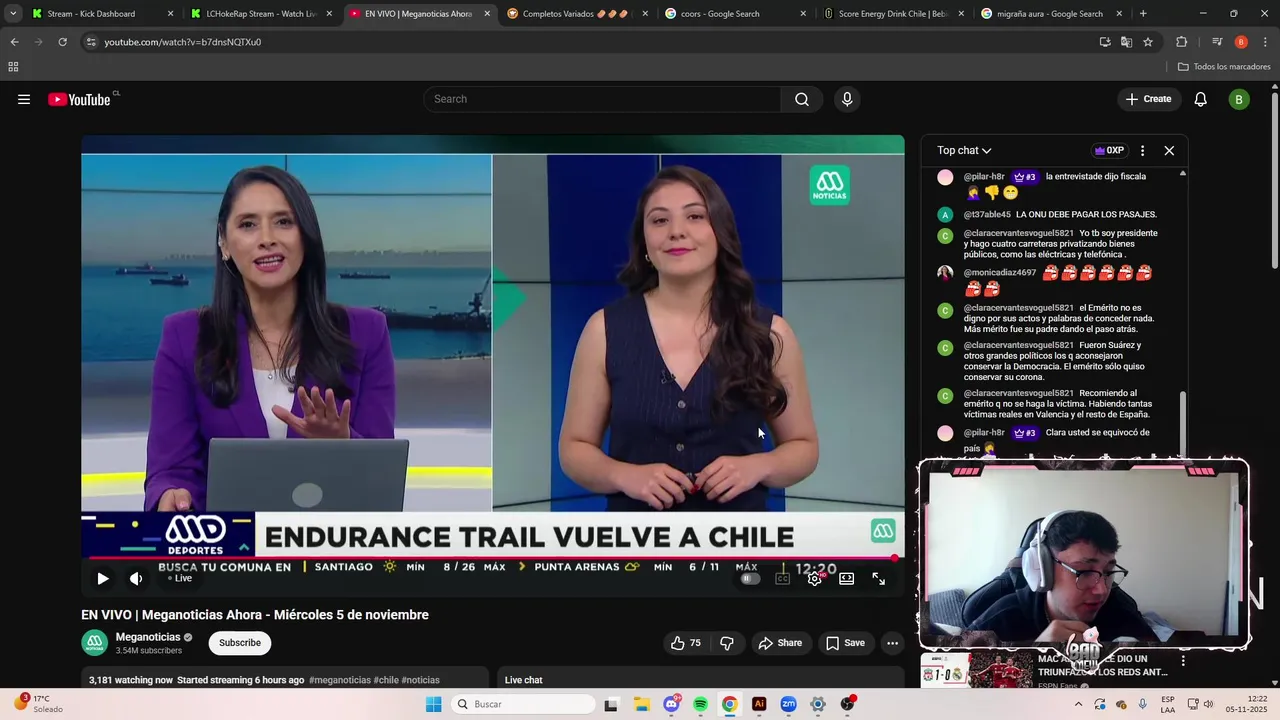The width and height of the screenshot is (1280, 720).
Task: Share the Meganoticias video
Action: 780,643
